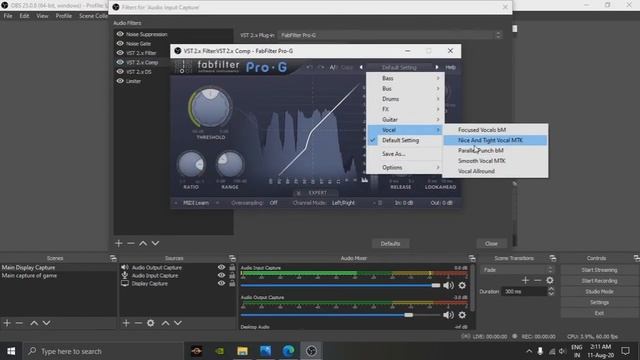Open Audio Output Capture mixer settings gear
Image resolution: width=640 pixels, height=360 pixels.
tap(462, 315)
